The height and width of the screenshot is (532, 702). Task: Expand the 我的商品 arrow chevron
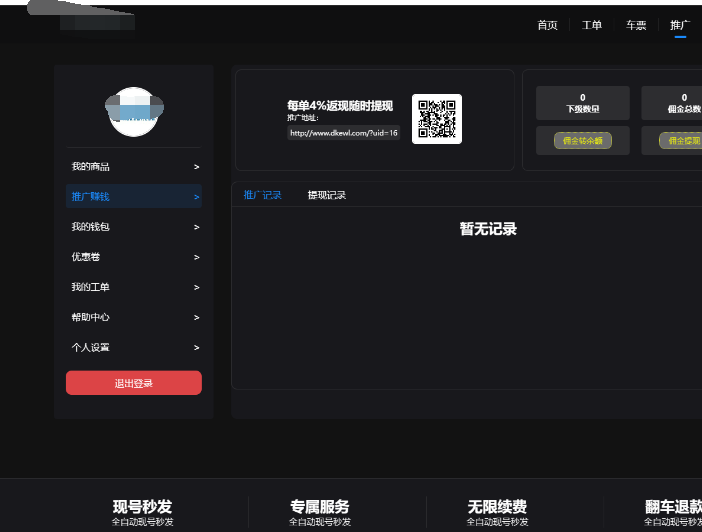coord(196,167)
